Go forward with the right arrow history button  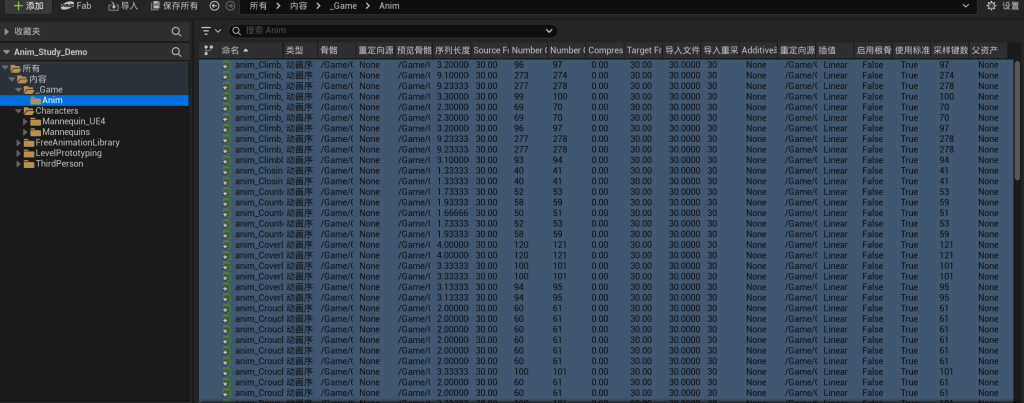pos(230,6)
